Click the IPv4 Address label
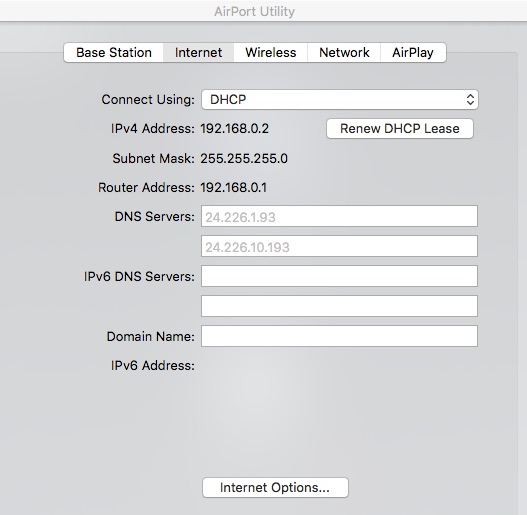Screen dimensions: 527x515 click(x=153, y=129)
